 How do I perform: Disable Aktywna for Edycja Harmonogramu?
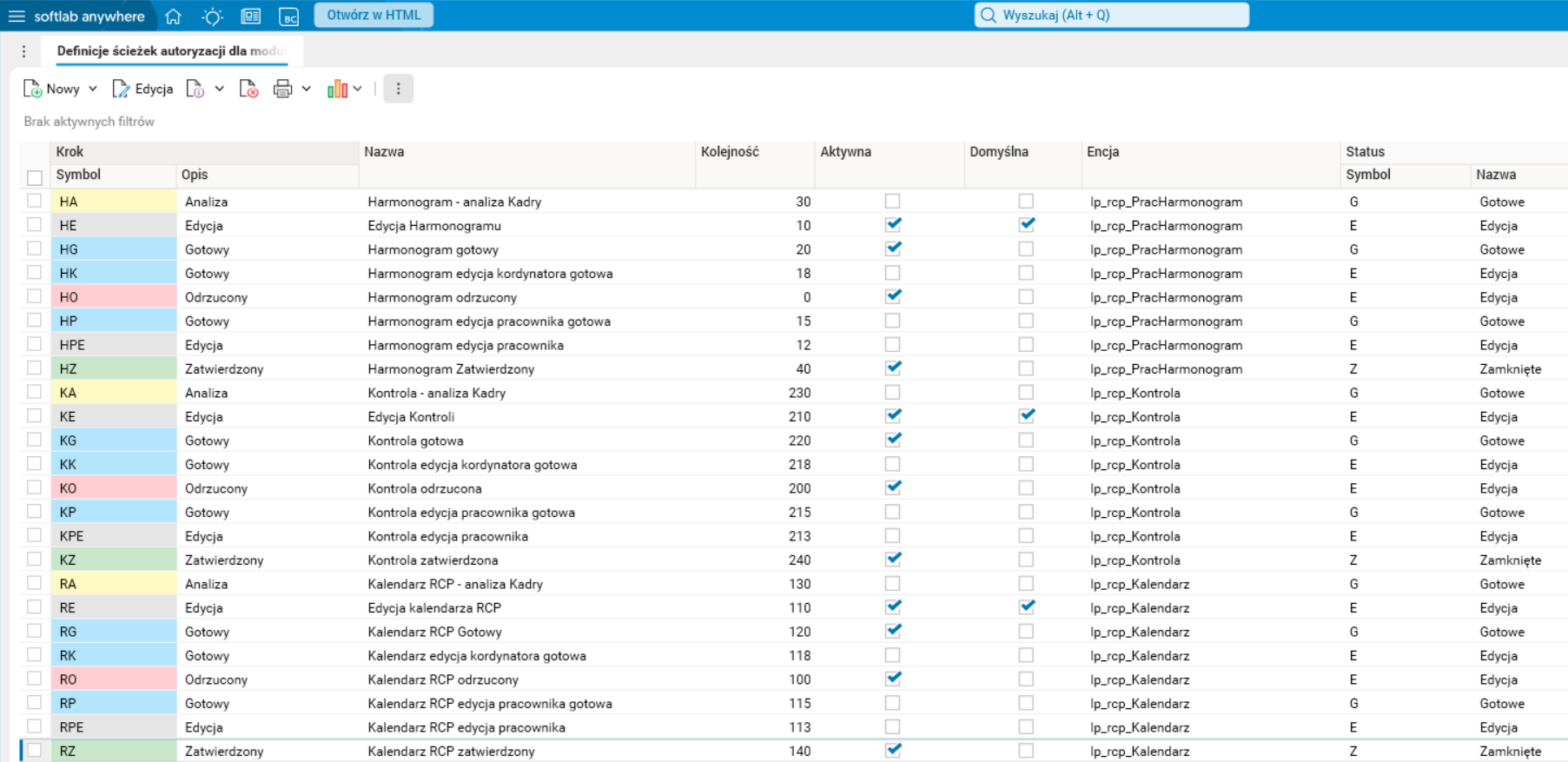(892, 224)
